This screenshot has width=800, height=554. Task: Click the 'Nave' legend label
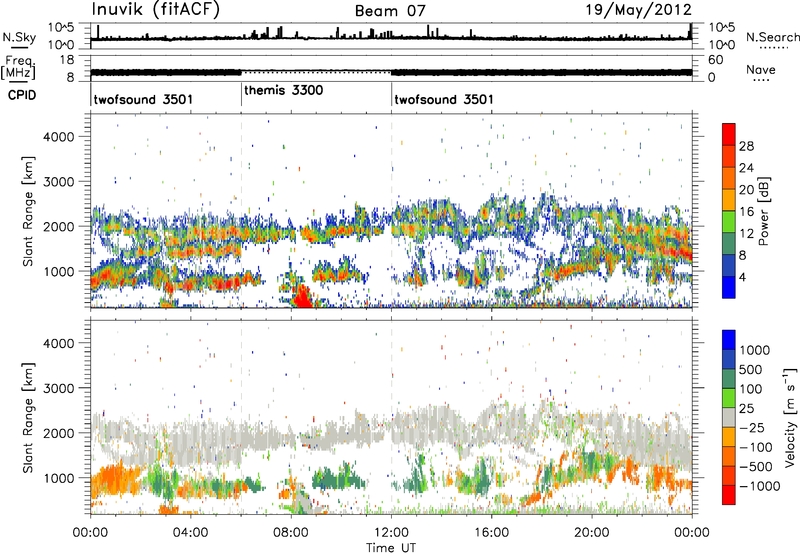coord(761,69)
